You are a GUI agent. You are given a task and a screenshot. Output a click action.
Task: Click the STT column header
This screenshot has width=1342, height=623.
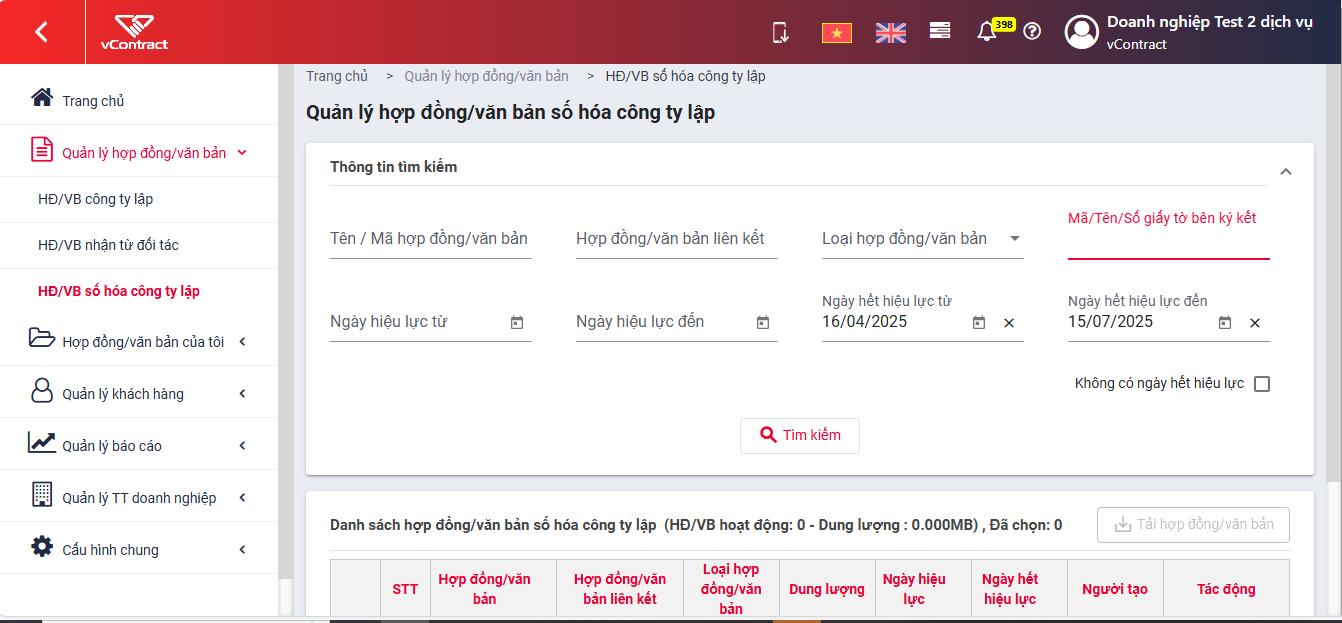coord(405,589)
